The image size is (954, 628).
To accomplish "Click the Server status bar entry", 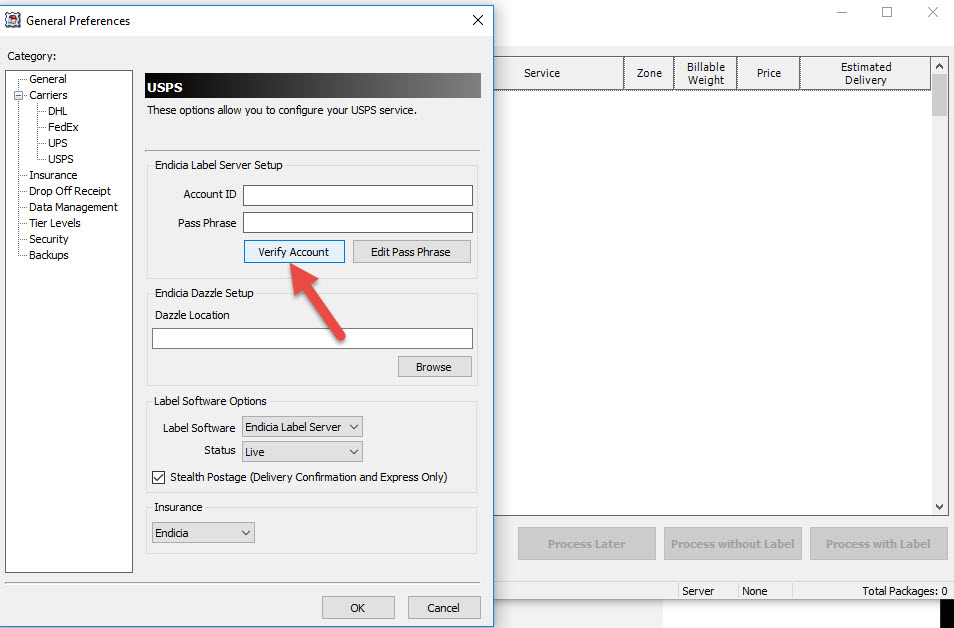I will tap(698, 591).
